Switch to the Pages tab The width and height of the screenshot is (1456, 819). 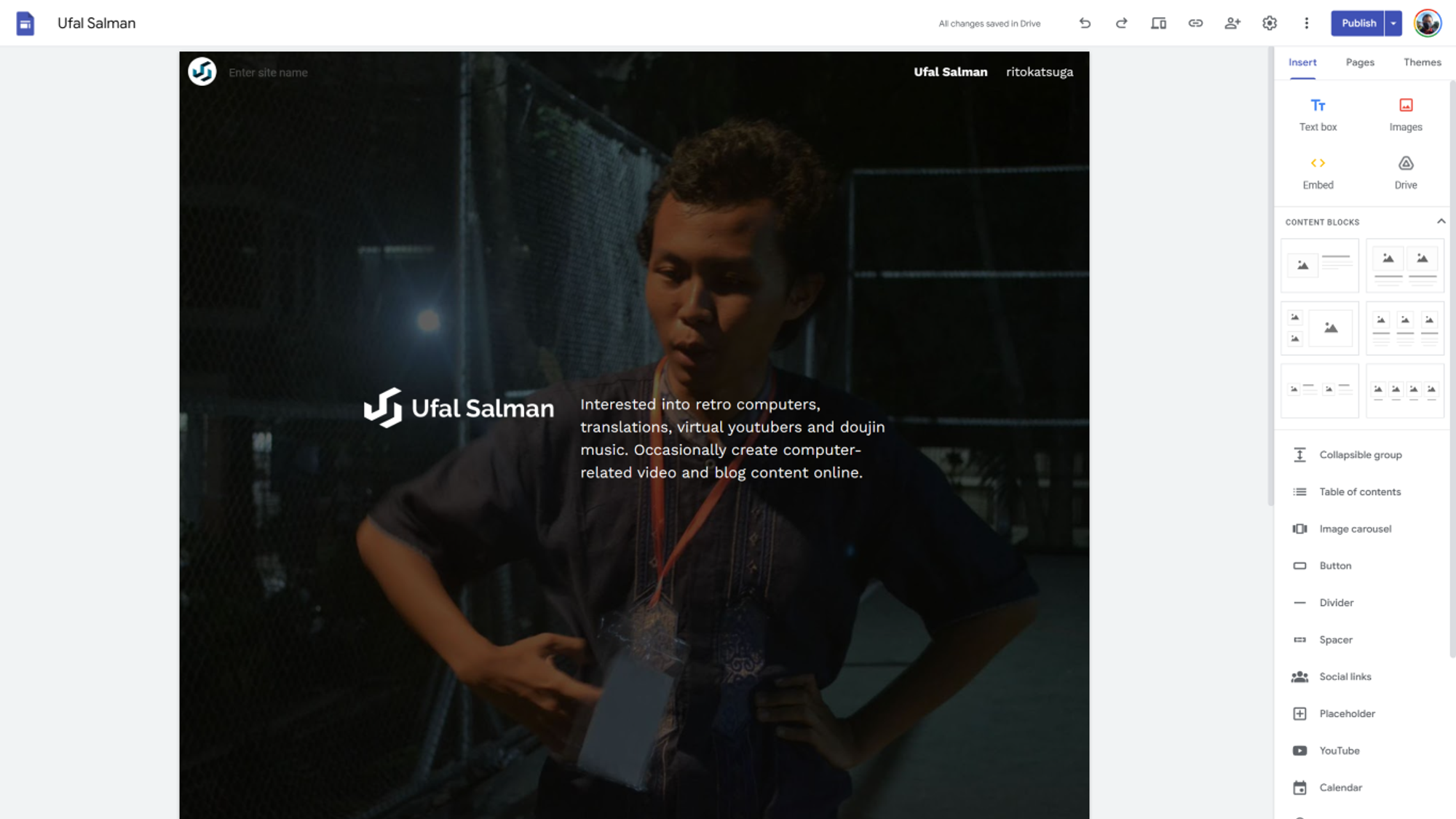point(1360,63)
